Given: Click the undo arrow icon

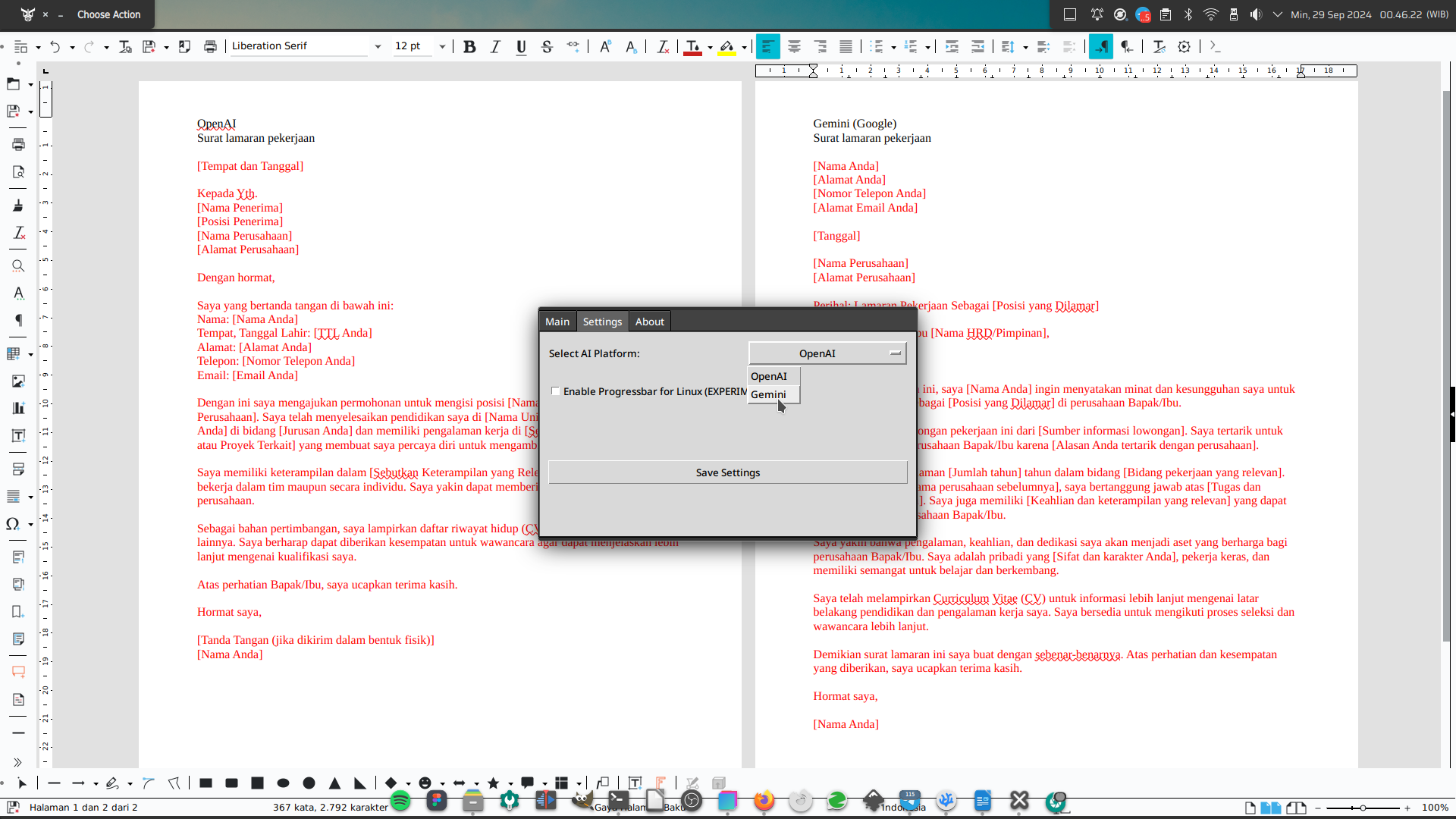Looking at the screenshot, I should (x=55, y=47).
